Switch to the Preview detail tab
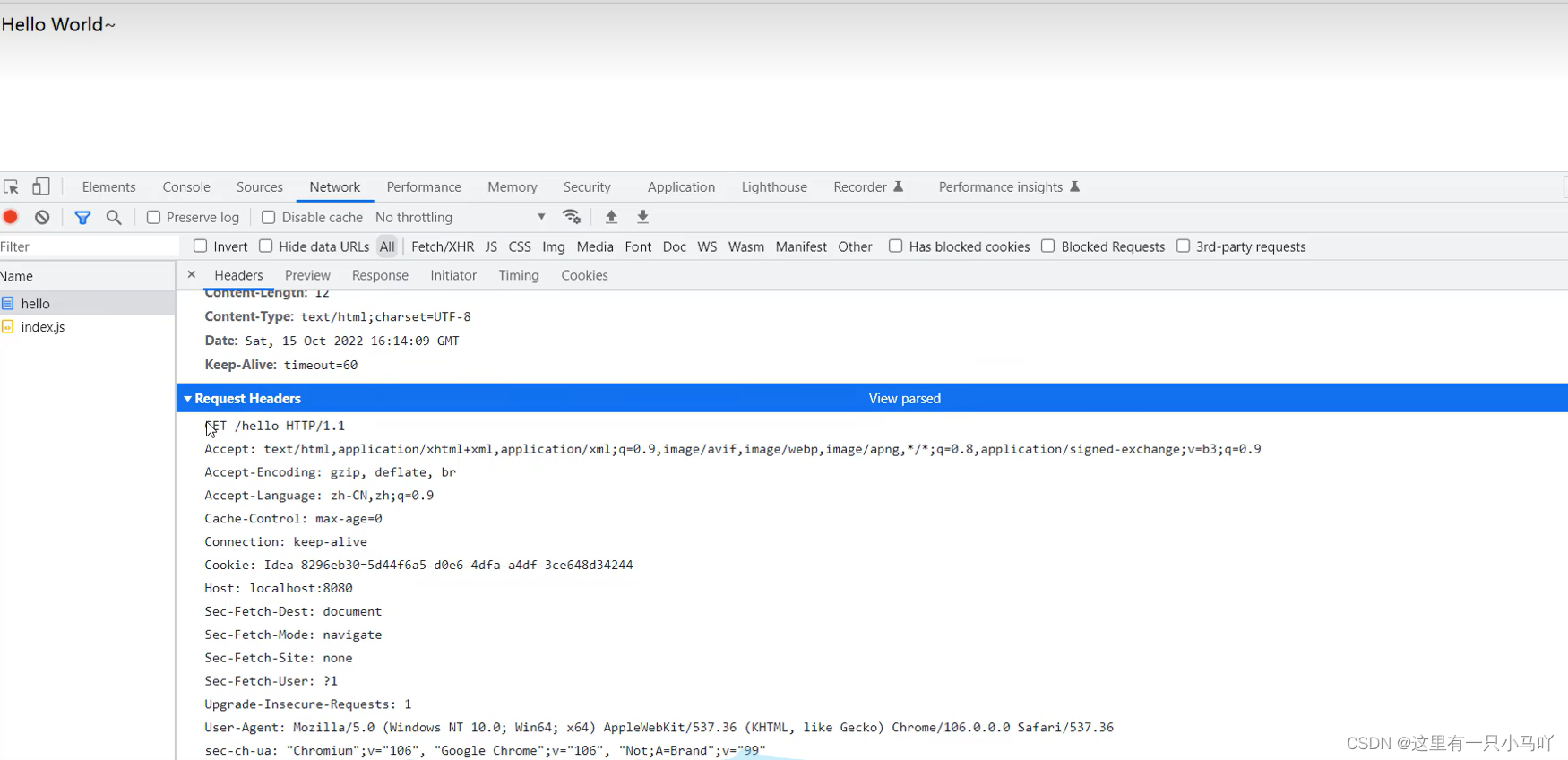The height and width of the screenshot is (760, 1568). (307, 275)
